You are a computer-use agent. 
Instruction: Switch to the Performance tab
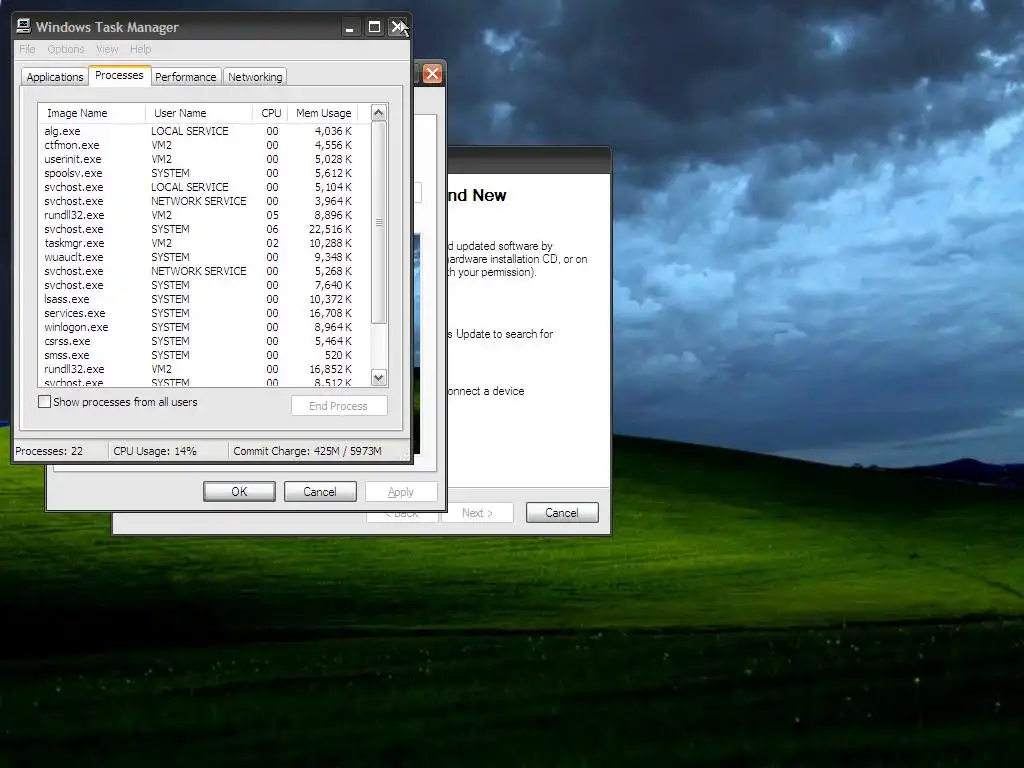pyautogui.click(x=185, y=77)
